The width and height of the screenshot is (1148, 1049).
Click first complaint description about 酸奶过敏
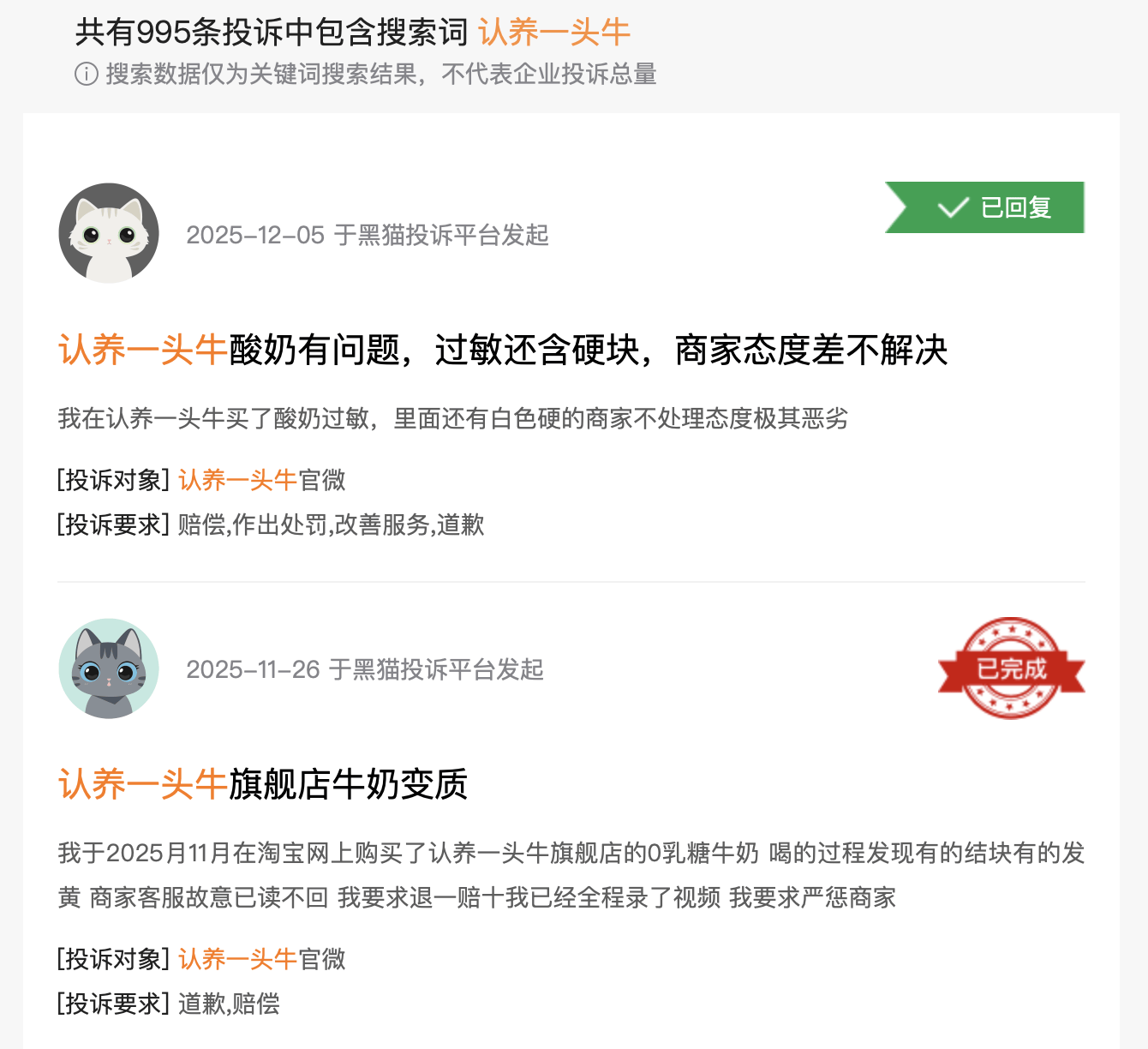pyautogui.click(x=453, y=418)
